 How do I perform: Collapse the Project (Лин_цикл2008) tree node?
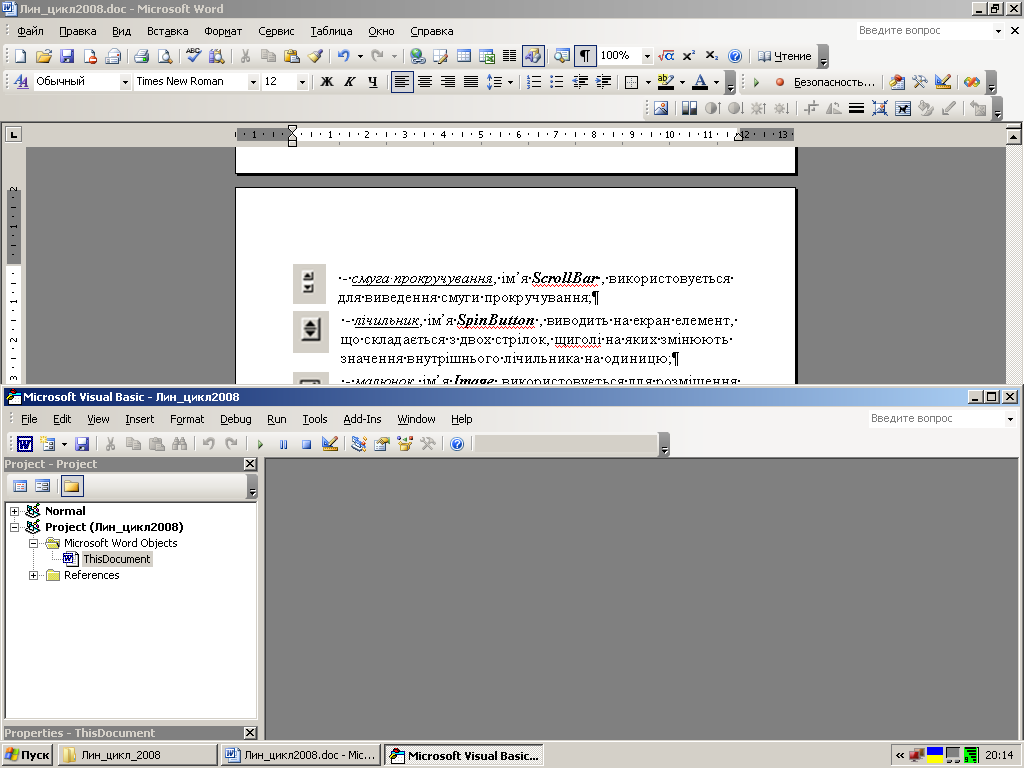point(14,527)
